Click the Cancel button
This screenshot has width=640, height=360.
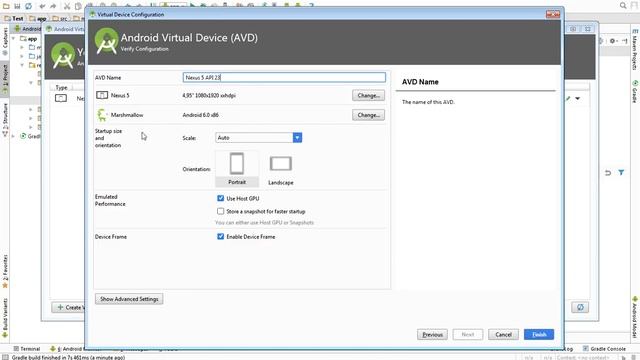tap(503, 334)
